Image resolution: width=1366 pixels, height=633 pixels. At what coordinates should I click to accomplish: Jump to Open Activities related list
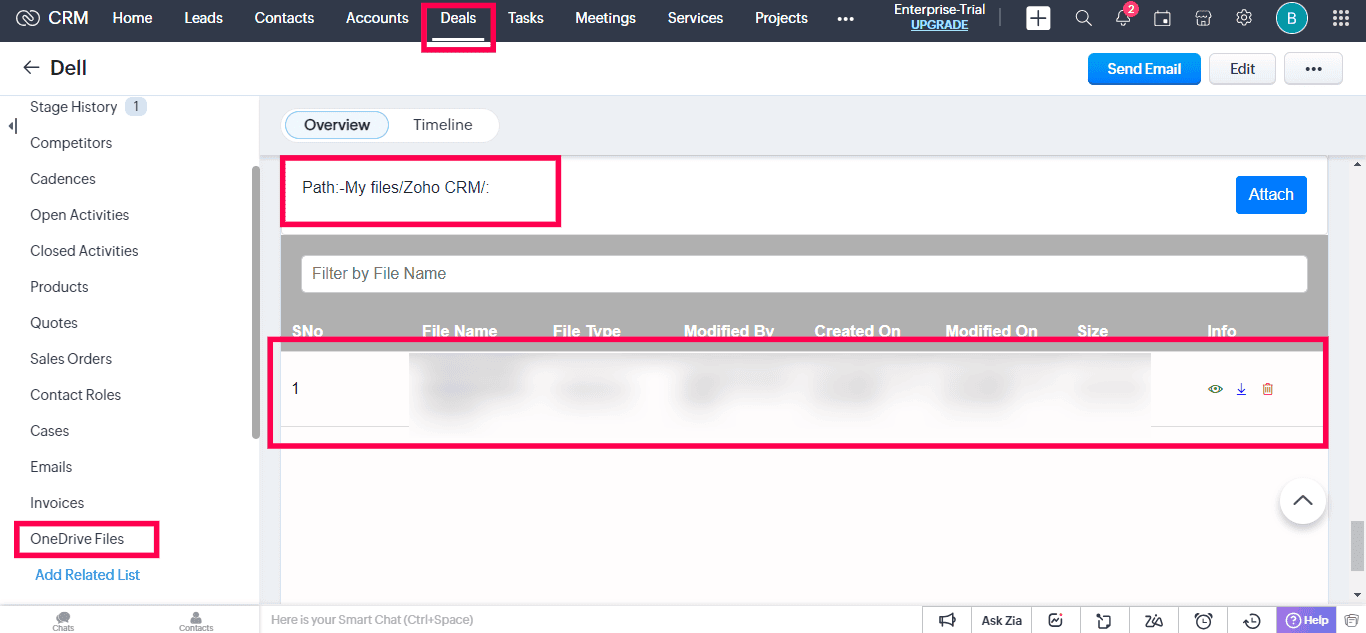[x=79, y=215]
